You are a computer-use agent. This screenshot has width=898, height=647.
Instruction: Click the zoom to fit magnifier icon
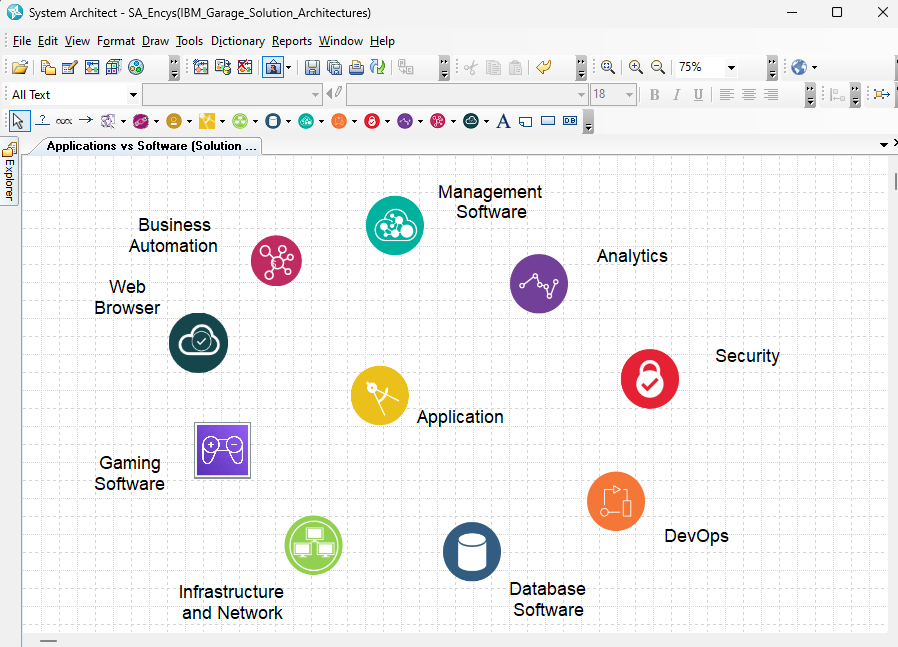pos(608,68)
